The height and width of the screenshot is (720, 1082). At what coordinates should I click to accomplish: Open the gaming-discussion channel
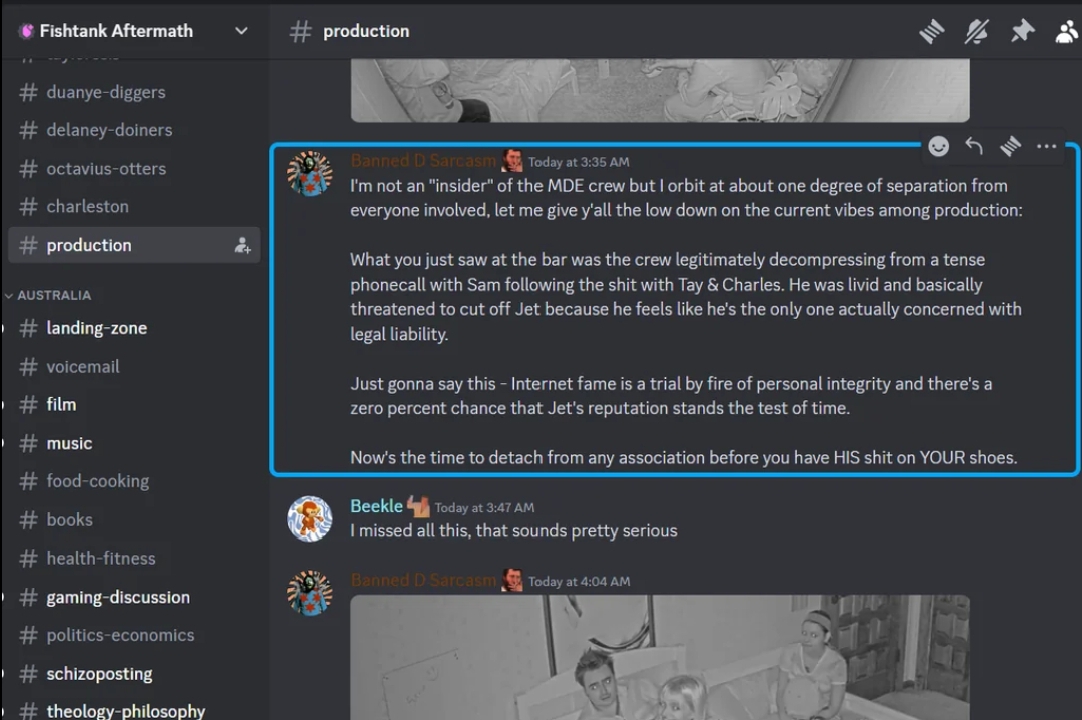coord(134,597)
